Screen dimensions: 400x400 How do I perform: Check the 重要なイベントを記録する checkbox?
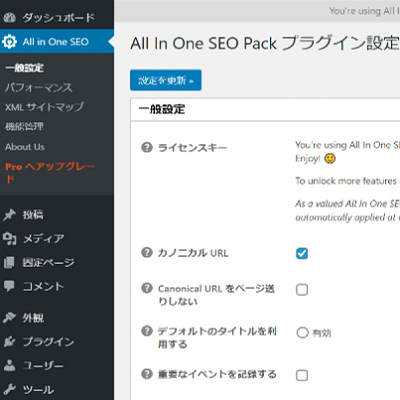click(x=302, y=376)
